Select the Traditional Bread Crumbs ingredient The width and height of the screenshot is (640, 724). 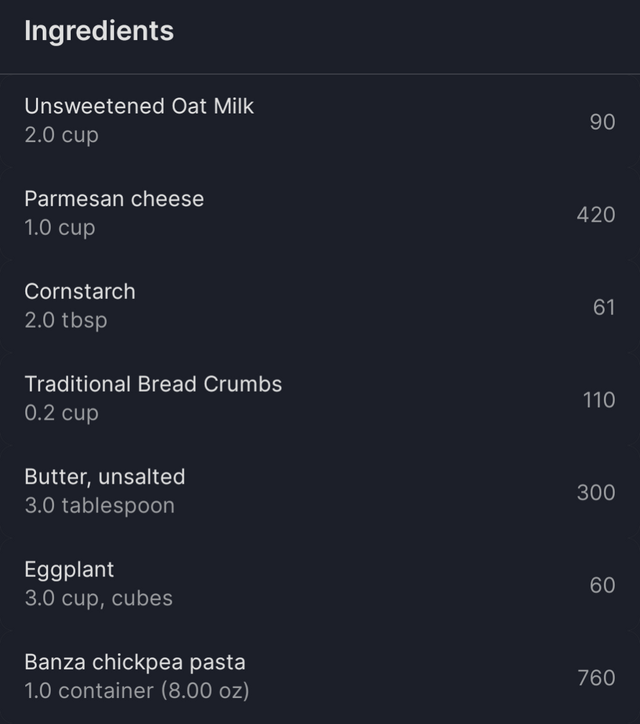(320, 399)
